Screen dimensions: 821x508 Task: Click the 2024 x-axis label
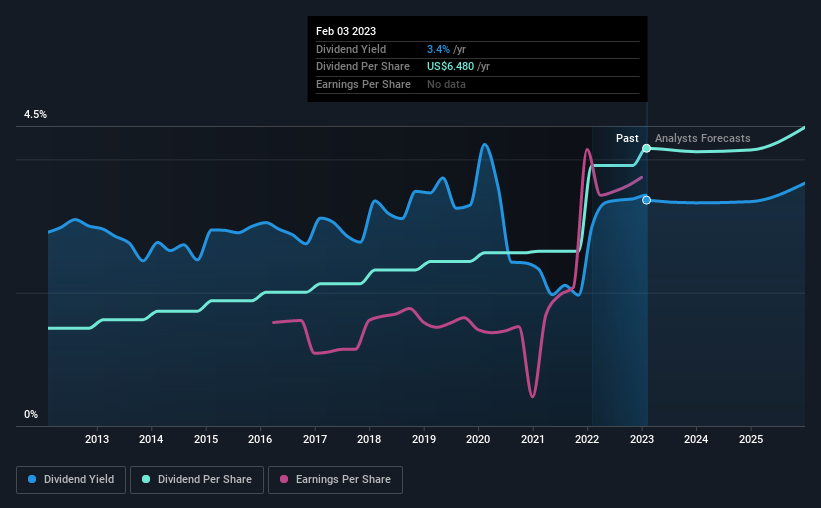click(696, 439)
